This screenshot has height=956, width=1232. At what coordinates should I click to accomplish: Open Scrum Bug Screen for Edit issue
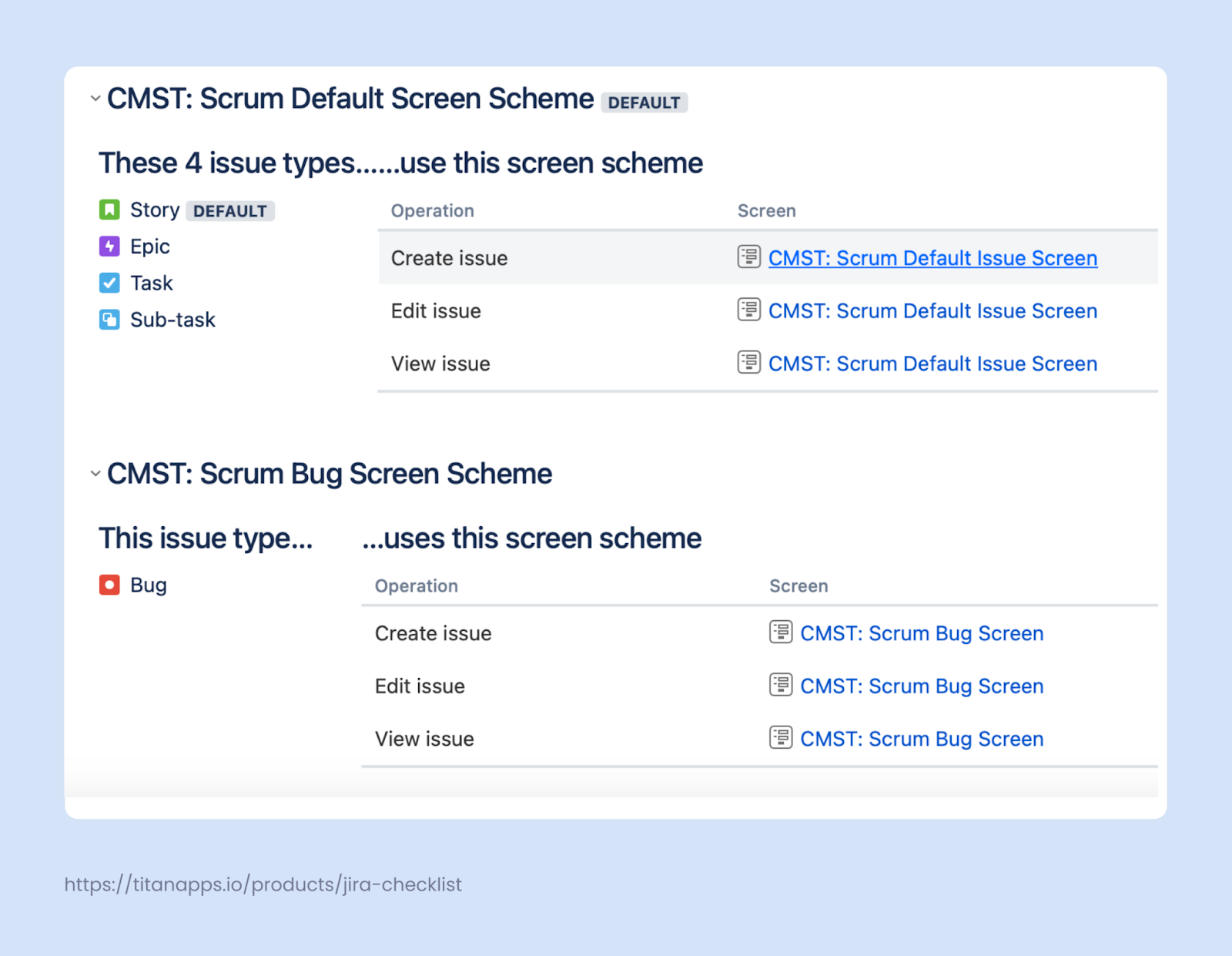point(922,686)
